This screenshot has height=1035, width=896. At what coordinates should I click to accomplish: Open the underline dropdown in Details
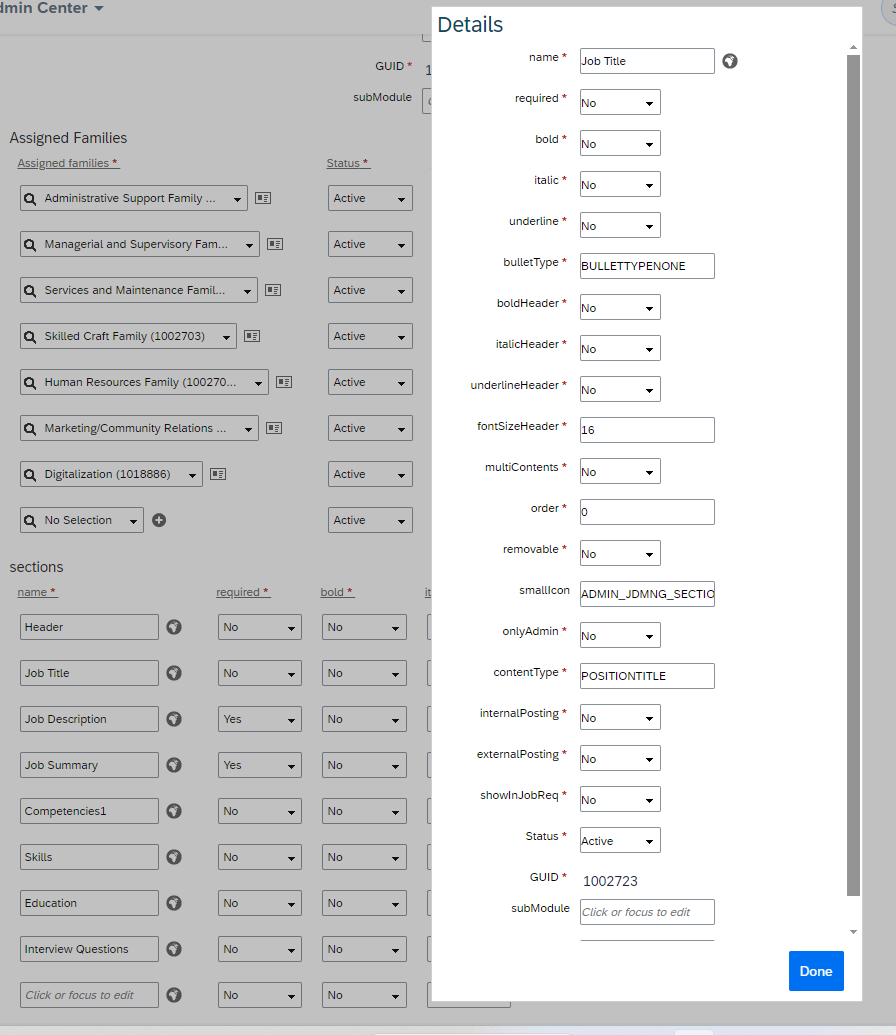[x=620, y=225]
